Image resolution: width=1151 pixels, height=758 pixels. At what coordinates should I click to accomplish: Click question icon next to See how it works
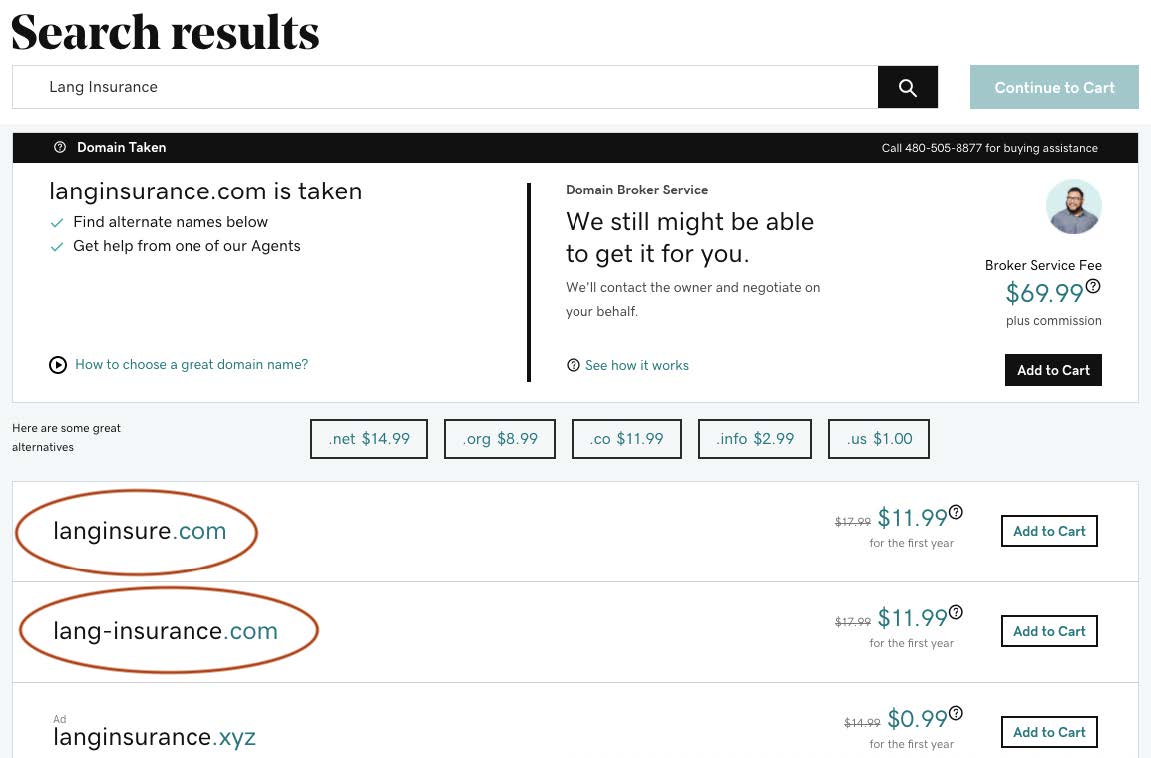click(x=573, y=366)
